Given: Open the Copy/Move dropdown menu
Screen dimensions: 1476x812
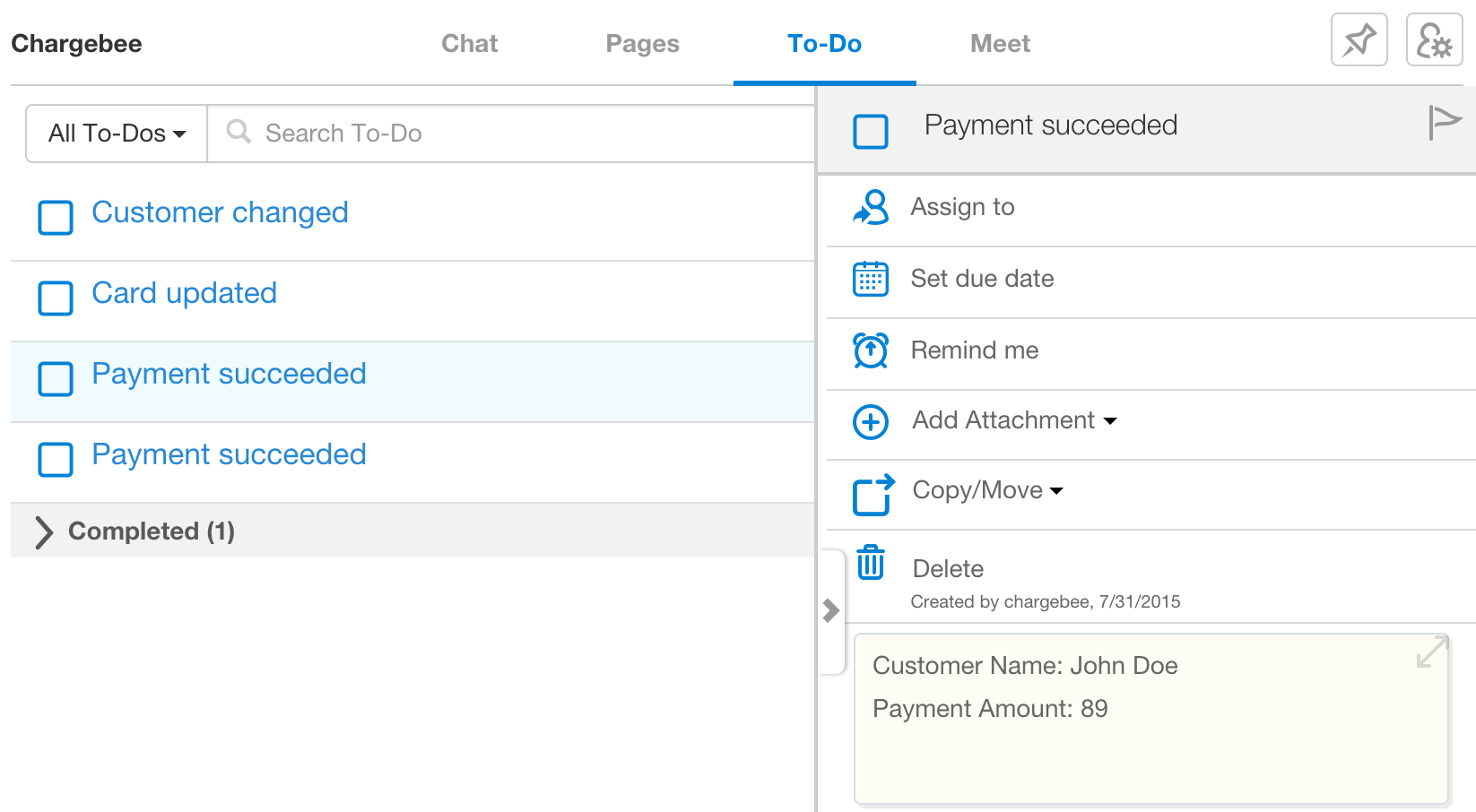Looking at the screenshot, I should coord(987,490).
